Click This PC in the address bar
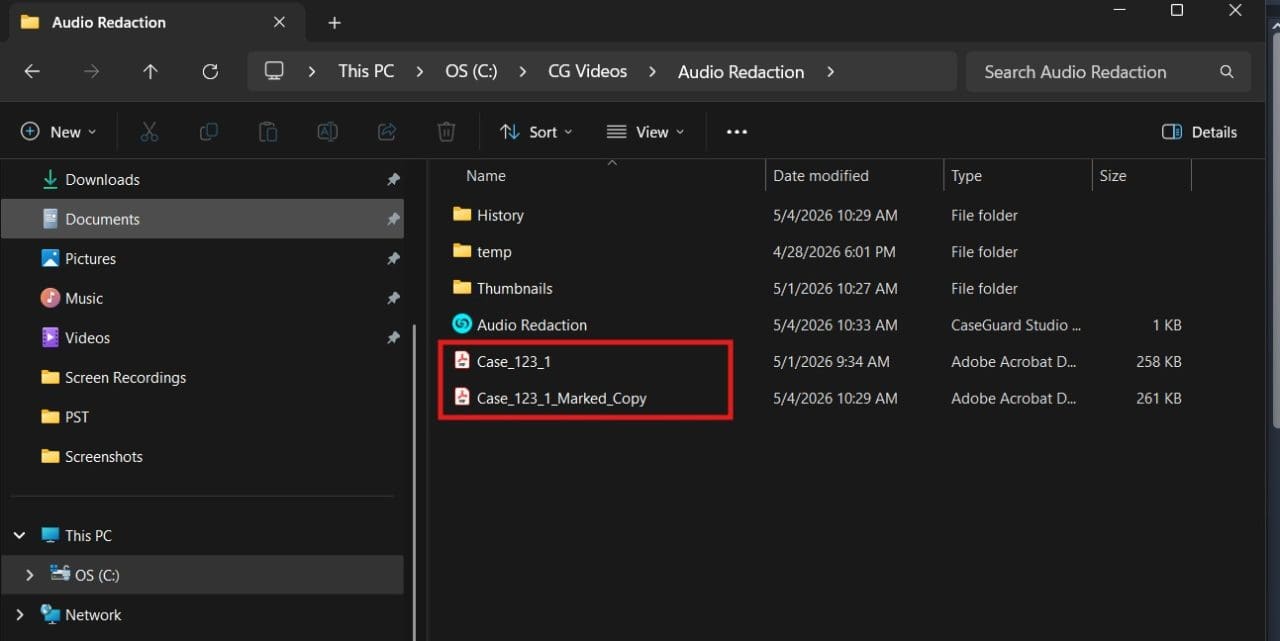 [366, 72]
